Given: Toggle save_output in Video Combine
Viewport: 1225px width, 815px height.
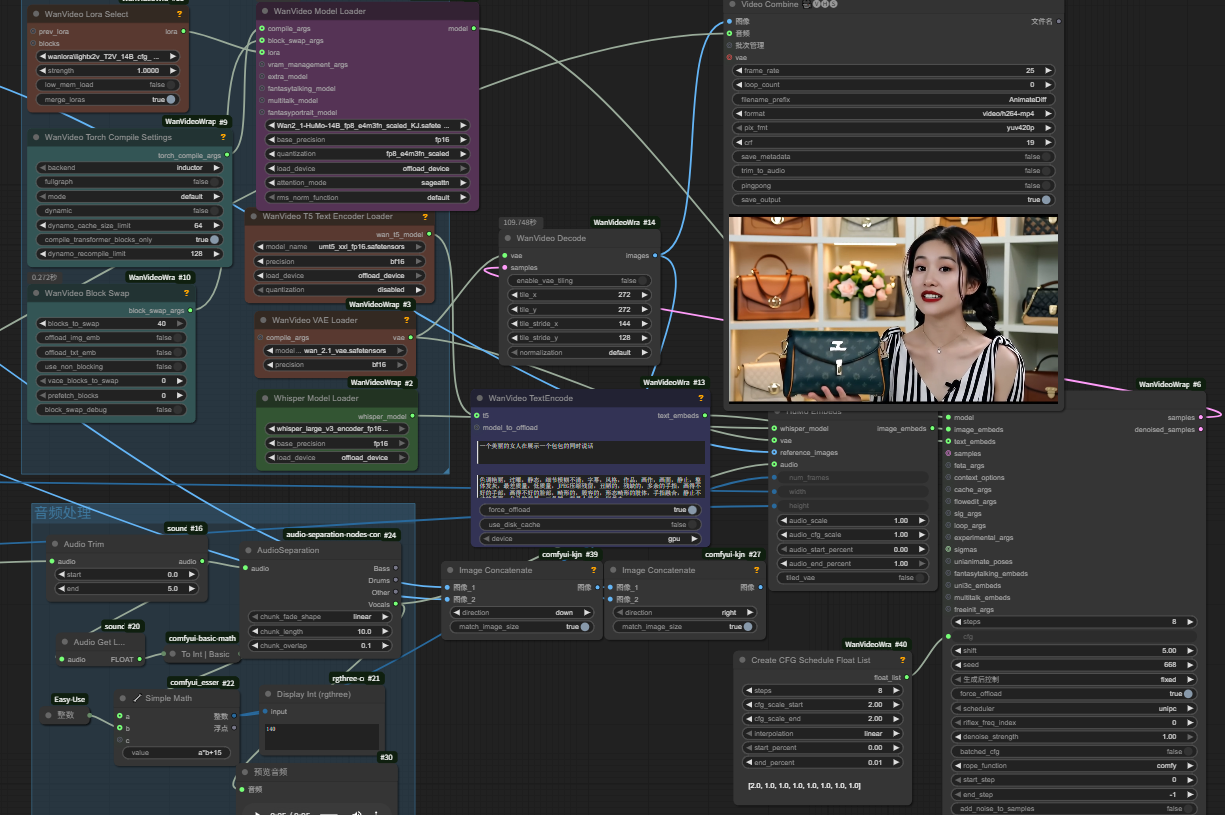Looking at the screenshot, I should (1046, 199).
